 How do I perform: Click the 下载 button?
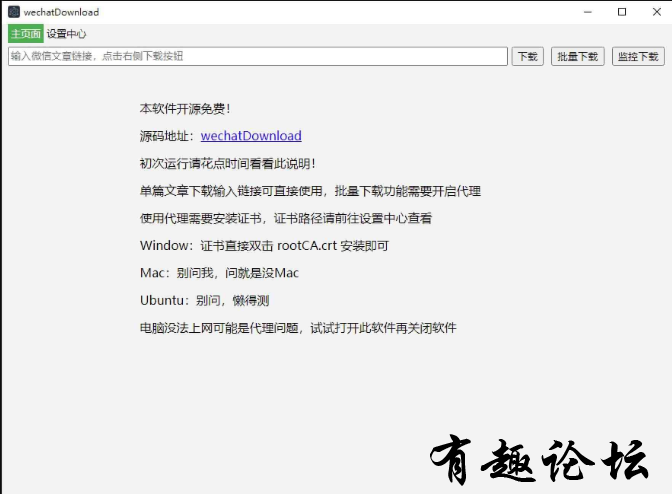528,57
